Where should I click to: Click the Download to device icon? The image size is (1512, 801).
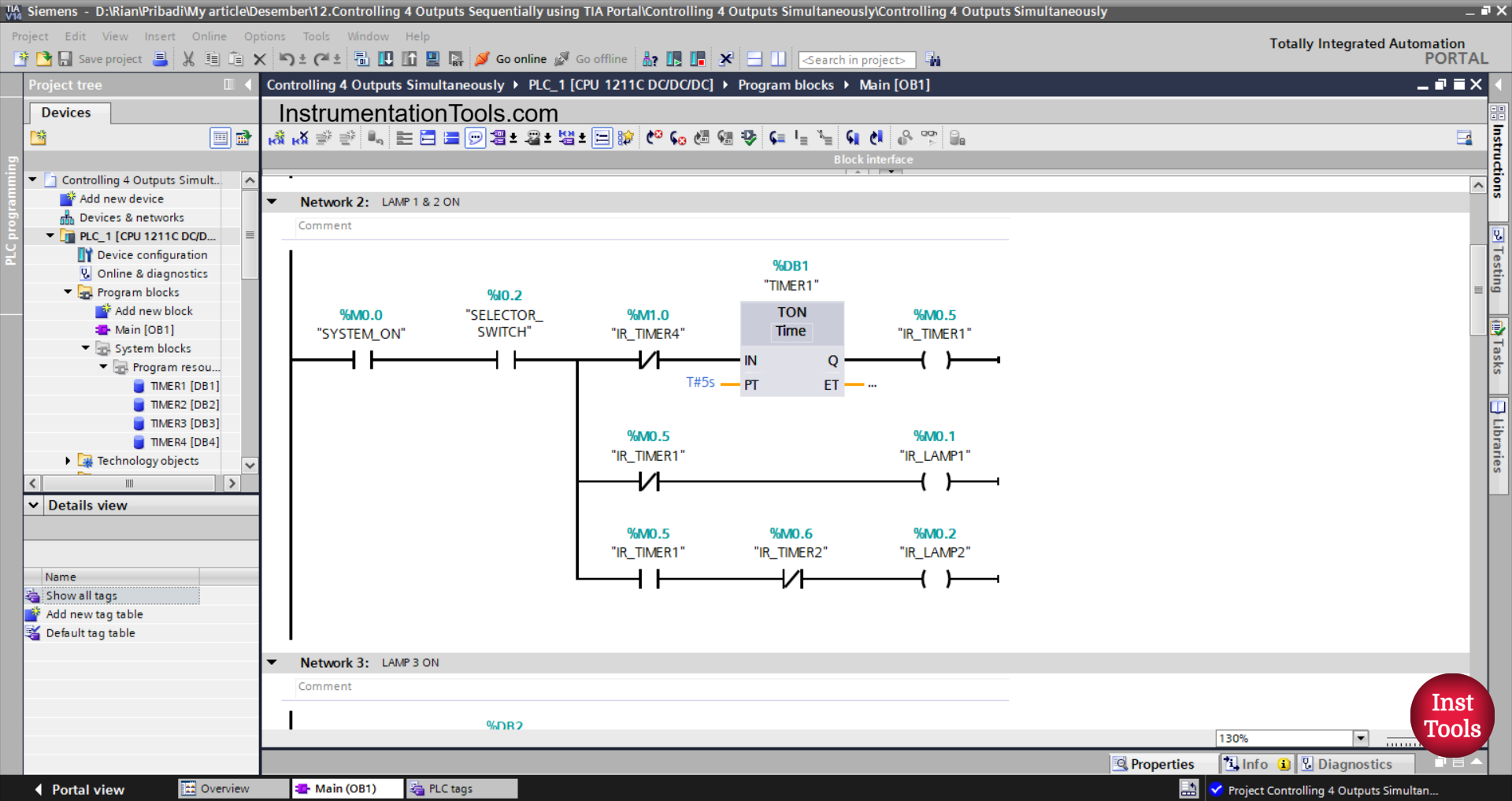(385, 59)
